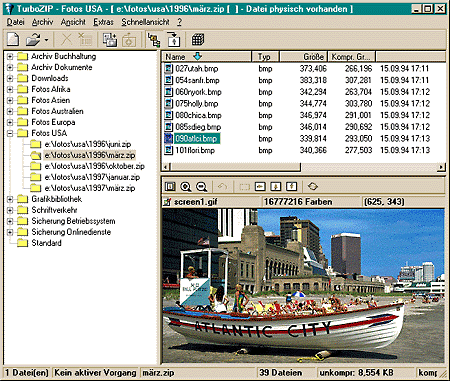The height and width of the screenshot is (381, 450).
Task: Click the 39 Dateien status bar entry
Action: [281, 373]
